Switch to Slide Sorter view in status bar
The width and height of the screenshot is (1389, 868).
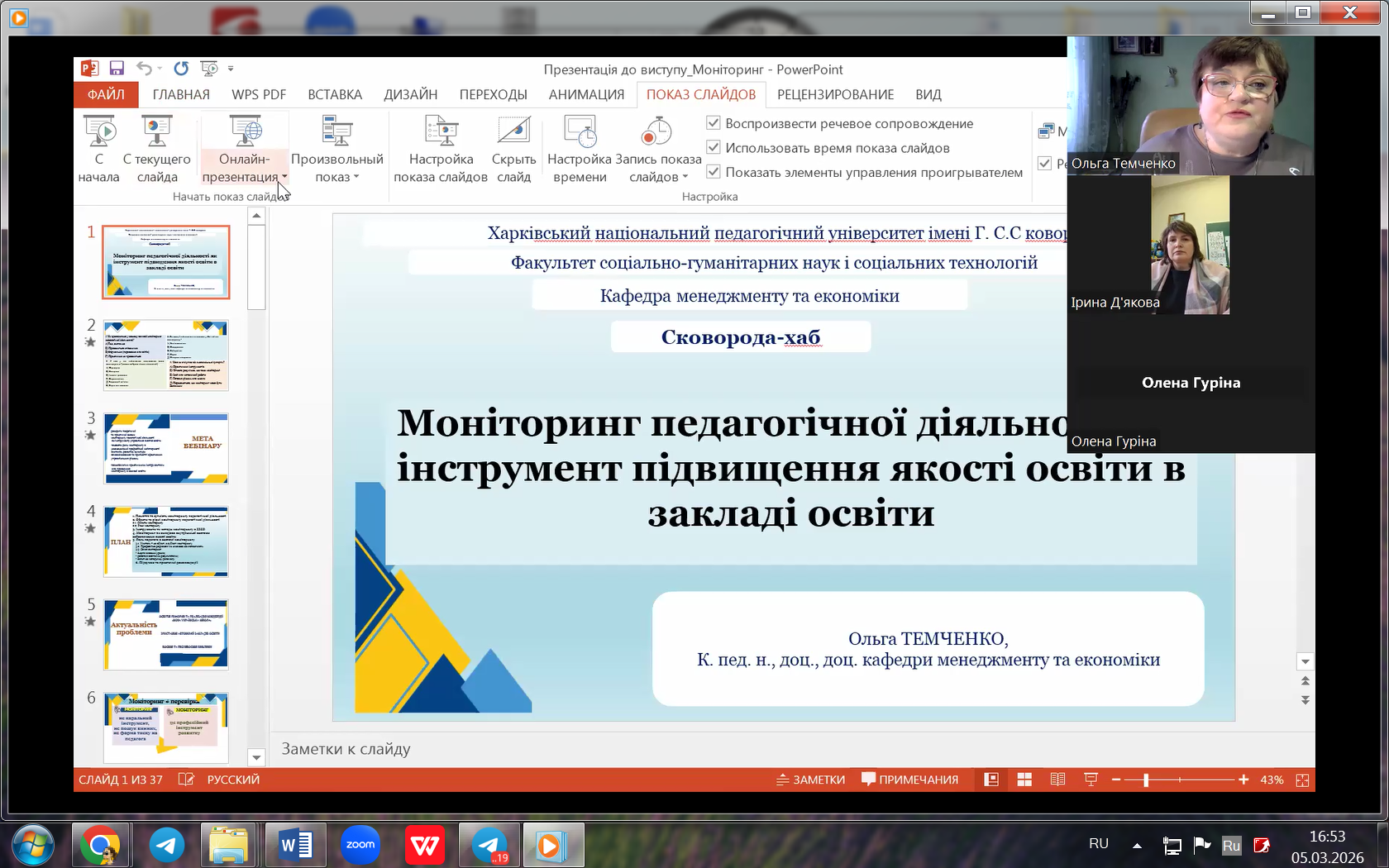(1024, 780)
